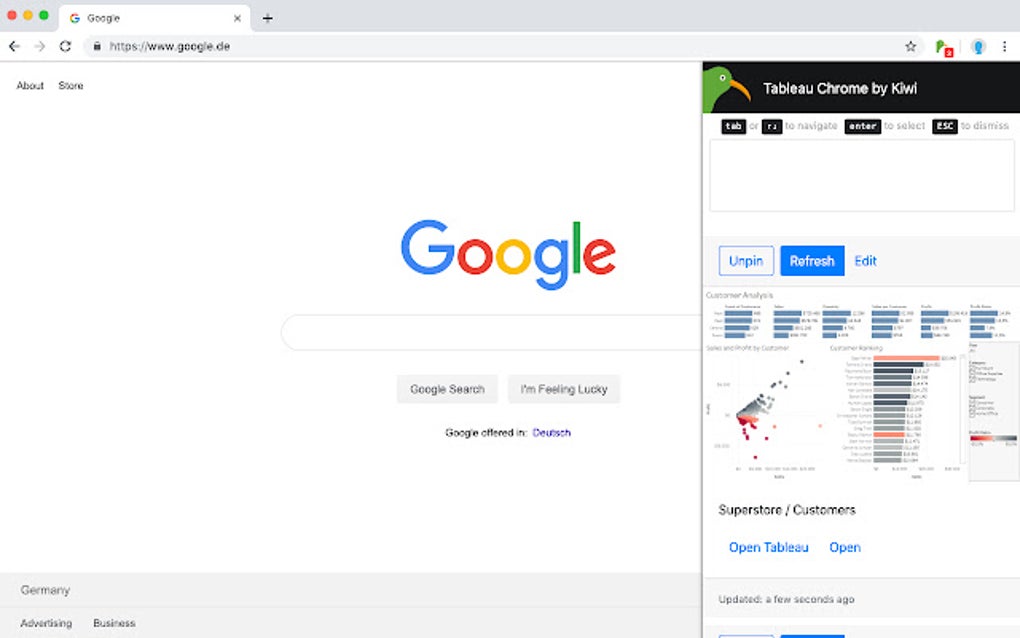Click the Edit link in Kiwi panel
1020x638 pixels.
[865, 261]
